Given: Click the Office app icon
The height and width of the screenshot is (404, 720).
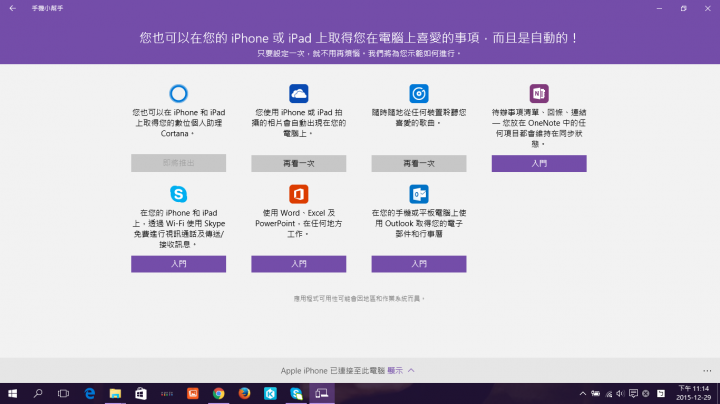Looking at the screenshot, I should click(x=298, y=194).
